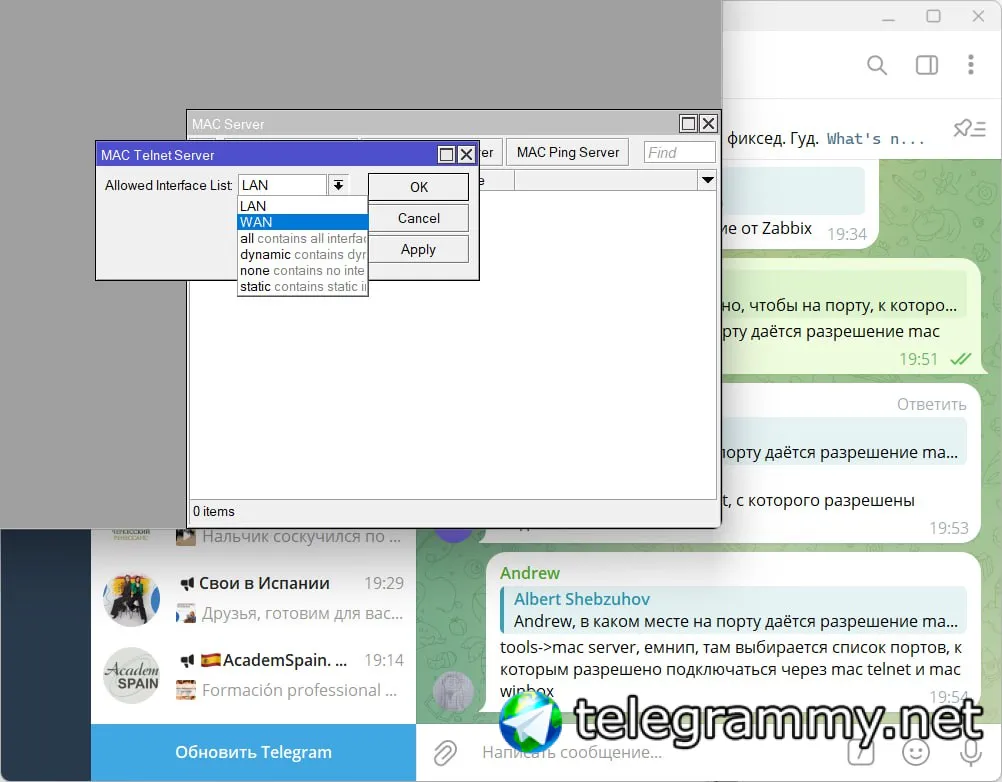This screenshot has width=1002, height=782.
Task: Open the quoted Albert Shebzuhov reply
Action: [733, 610]
